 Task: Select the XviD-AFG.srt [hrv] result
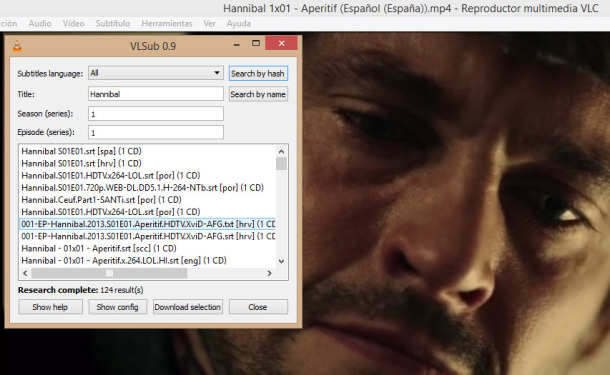pyautogui.click(x=147, y=236)
